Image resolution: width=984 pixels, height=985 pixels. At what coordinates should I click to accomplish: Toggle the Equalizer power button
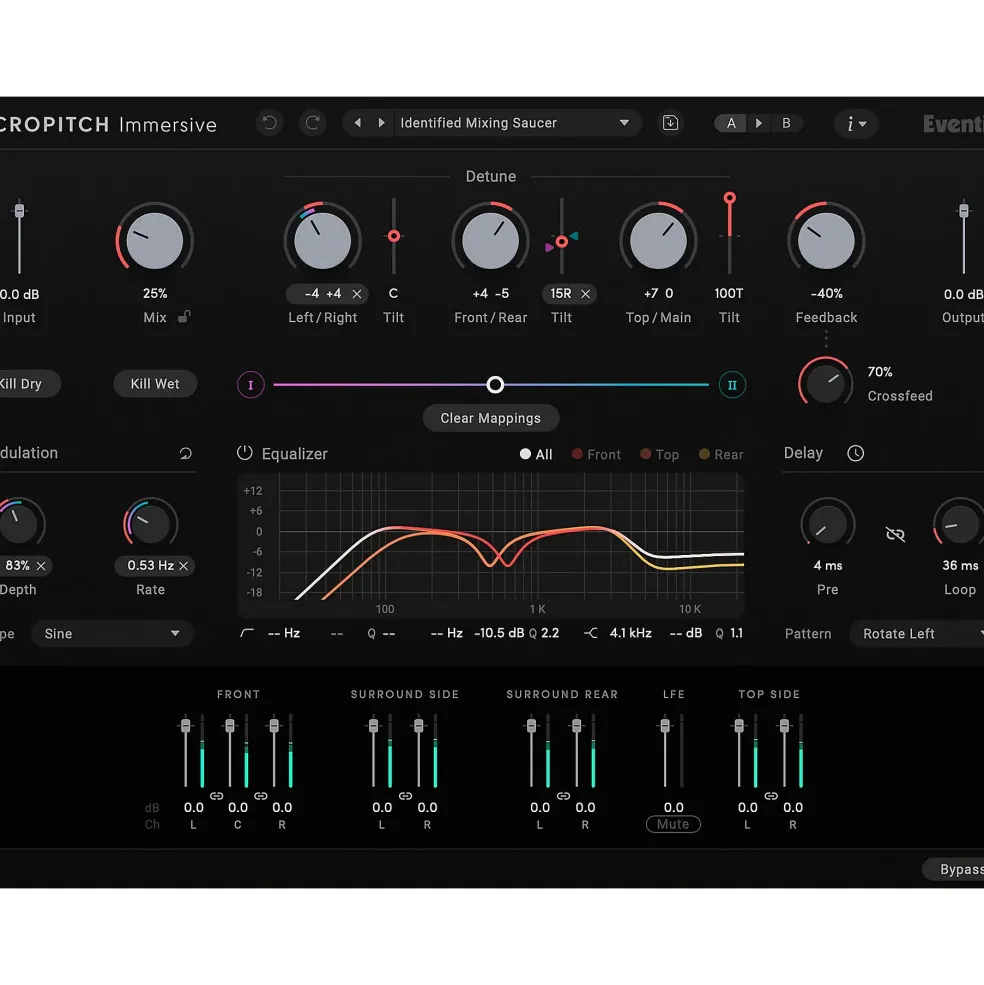244,453
